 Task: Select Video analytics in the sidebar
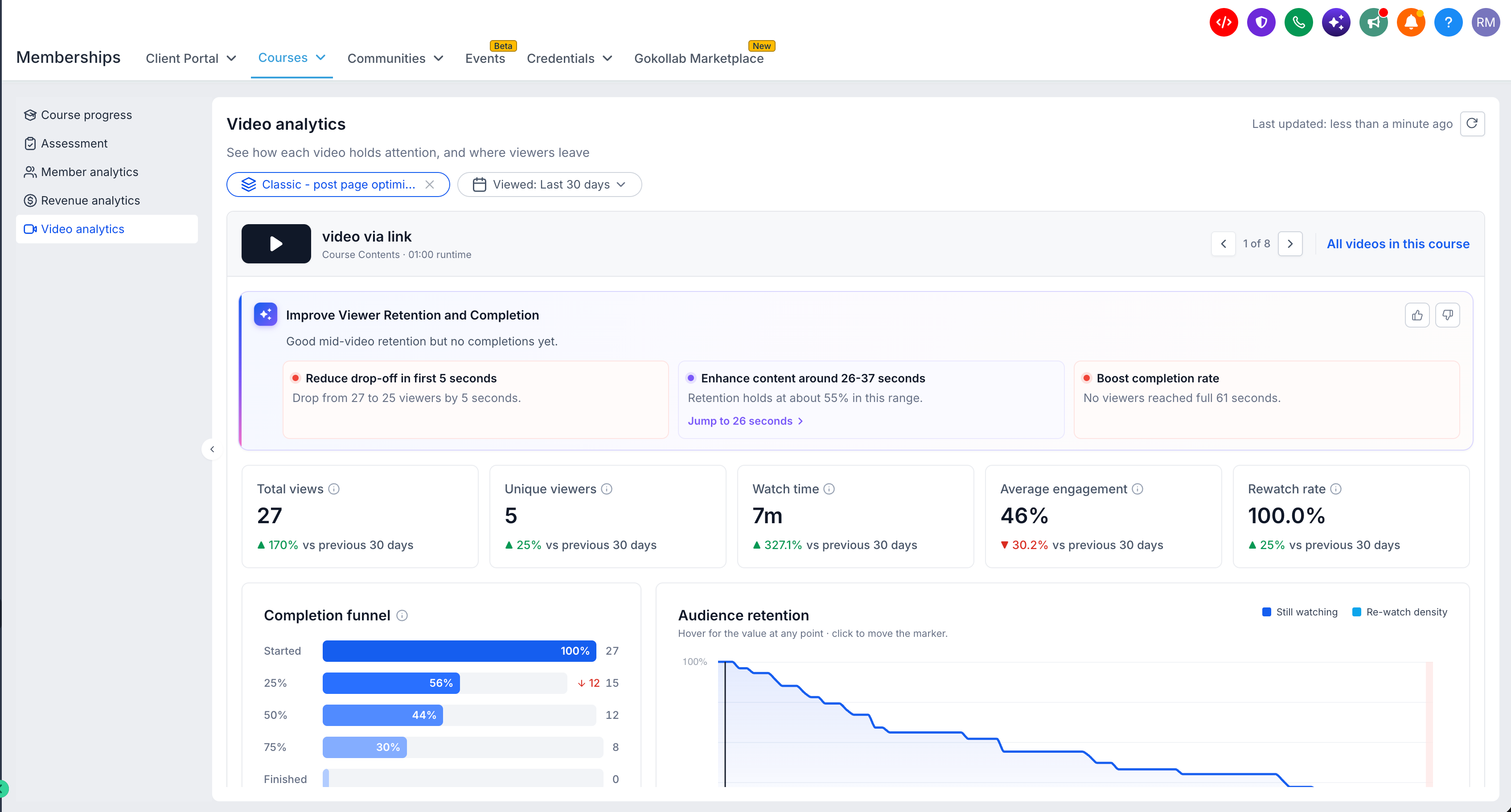click(107, 229)
